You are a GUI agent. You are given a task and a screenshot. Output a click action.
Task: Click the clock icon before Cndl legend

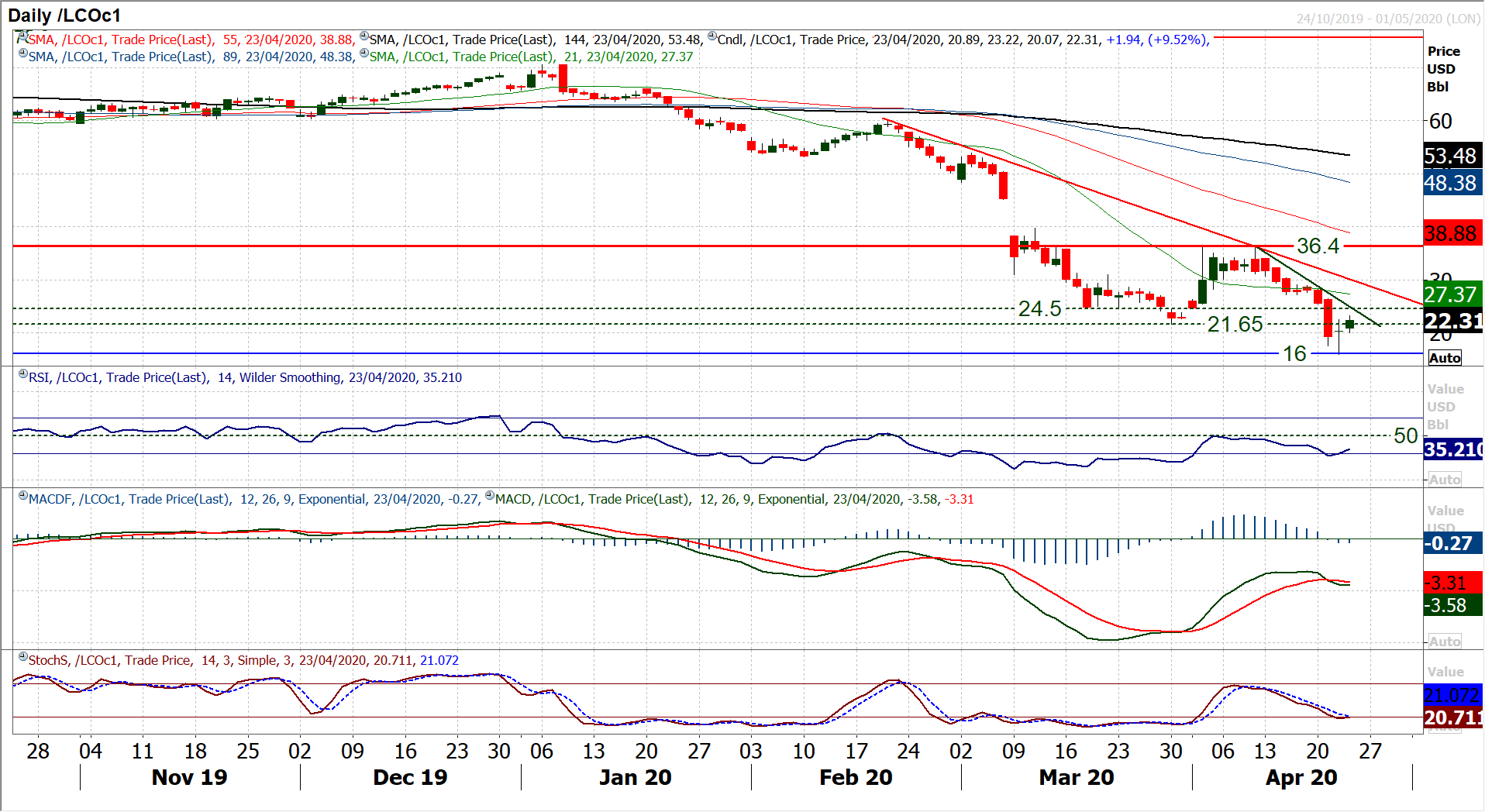click(x=712, y=37)
